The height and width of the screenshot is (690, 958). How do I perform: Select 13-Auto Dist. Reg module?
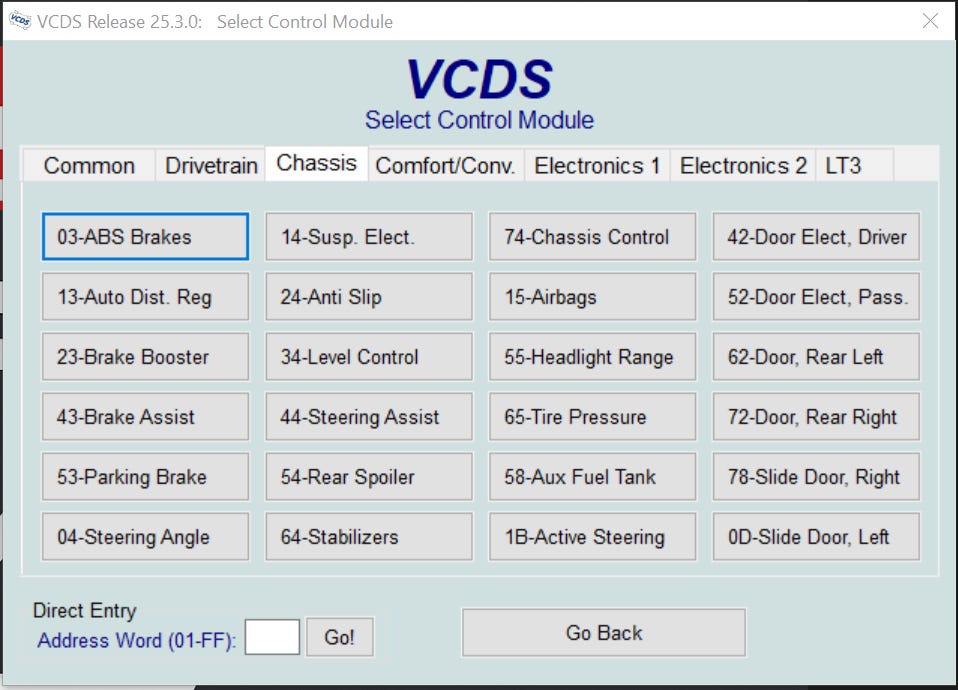point(145,296)
